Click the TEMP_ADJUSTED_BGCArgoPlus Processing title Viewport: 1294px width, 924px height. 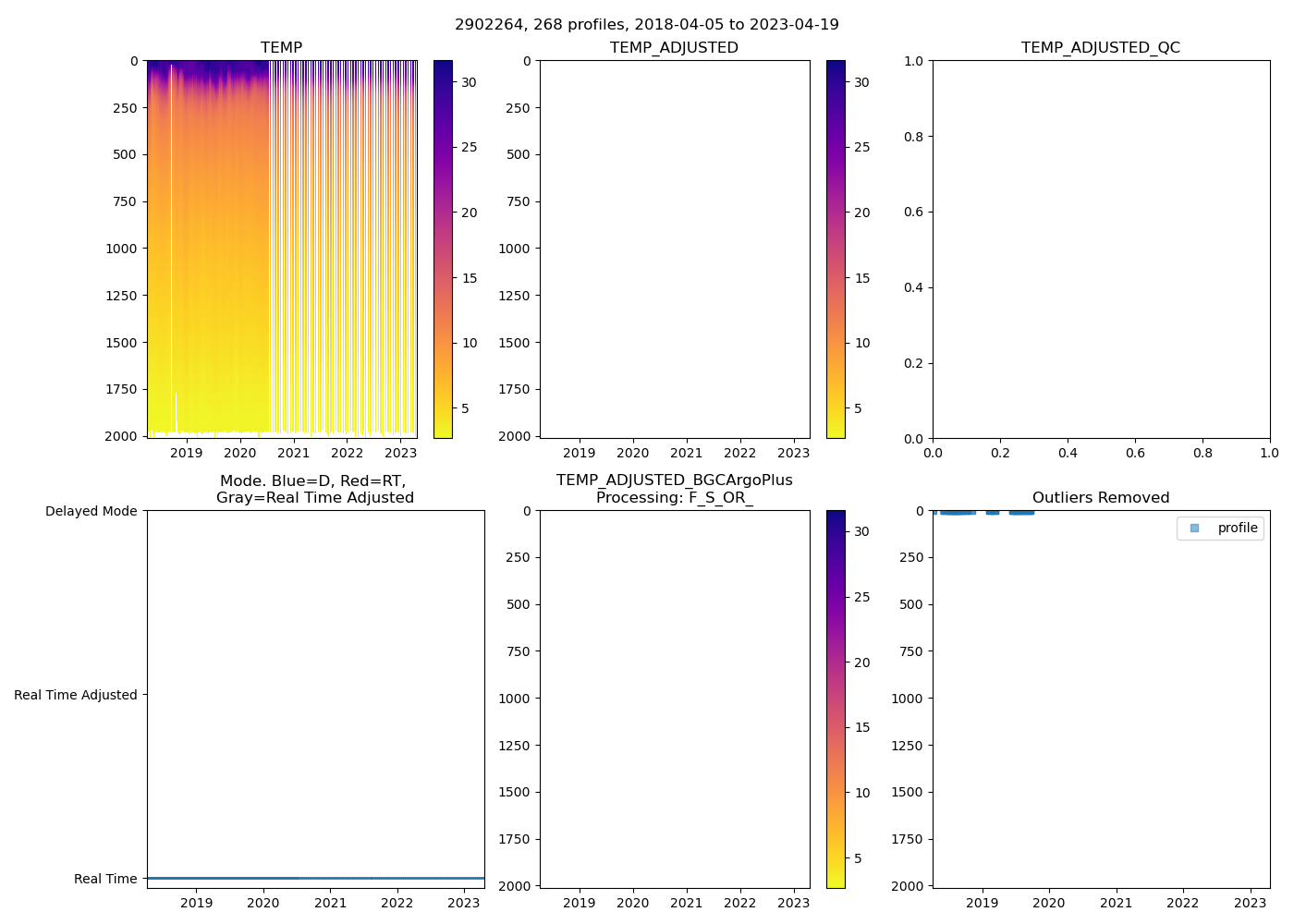point(674,489)
